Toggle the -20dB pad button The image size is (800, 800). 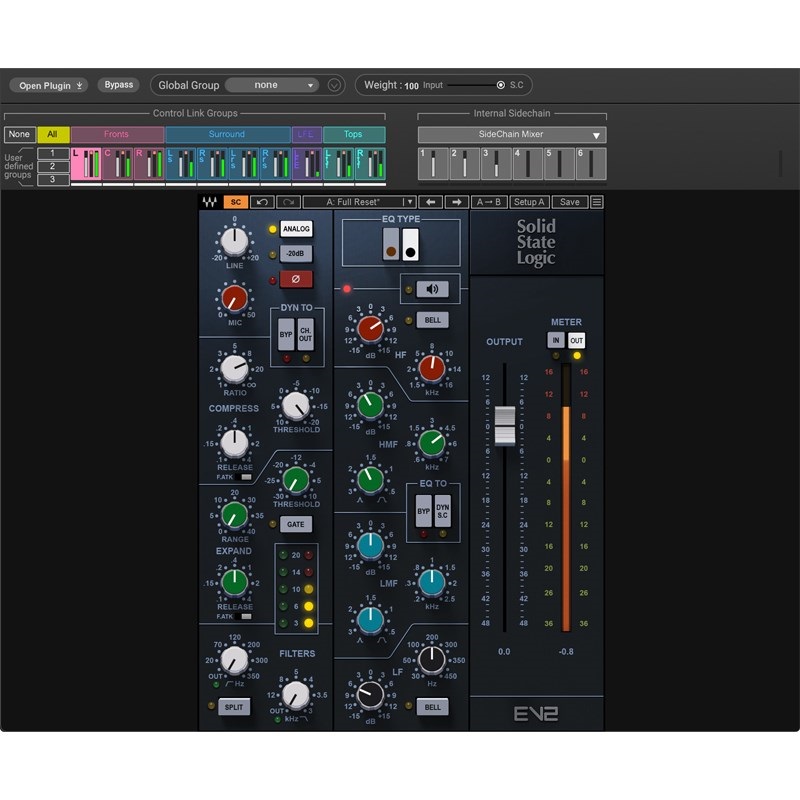[x=296, y=254]
